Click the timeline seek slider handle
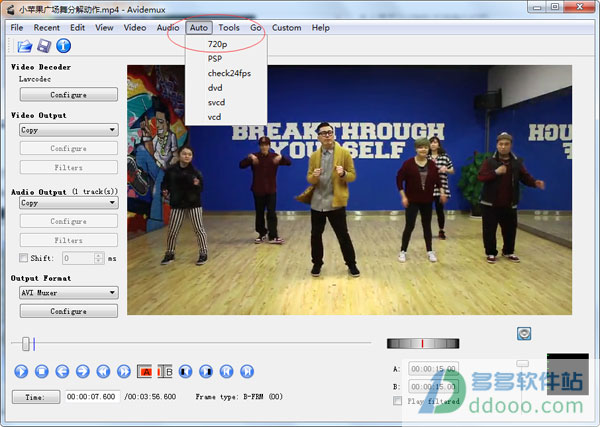Image resolution: width=600 pixels, height=427 pixels. tap(26, 343)
